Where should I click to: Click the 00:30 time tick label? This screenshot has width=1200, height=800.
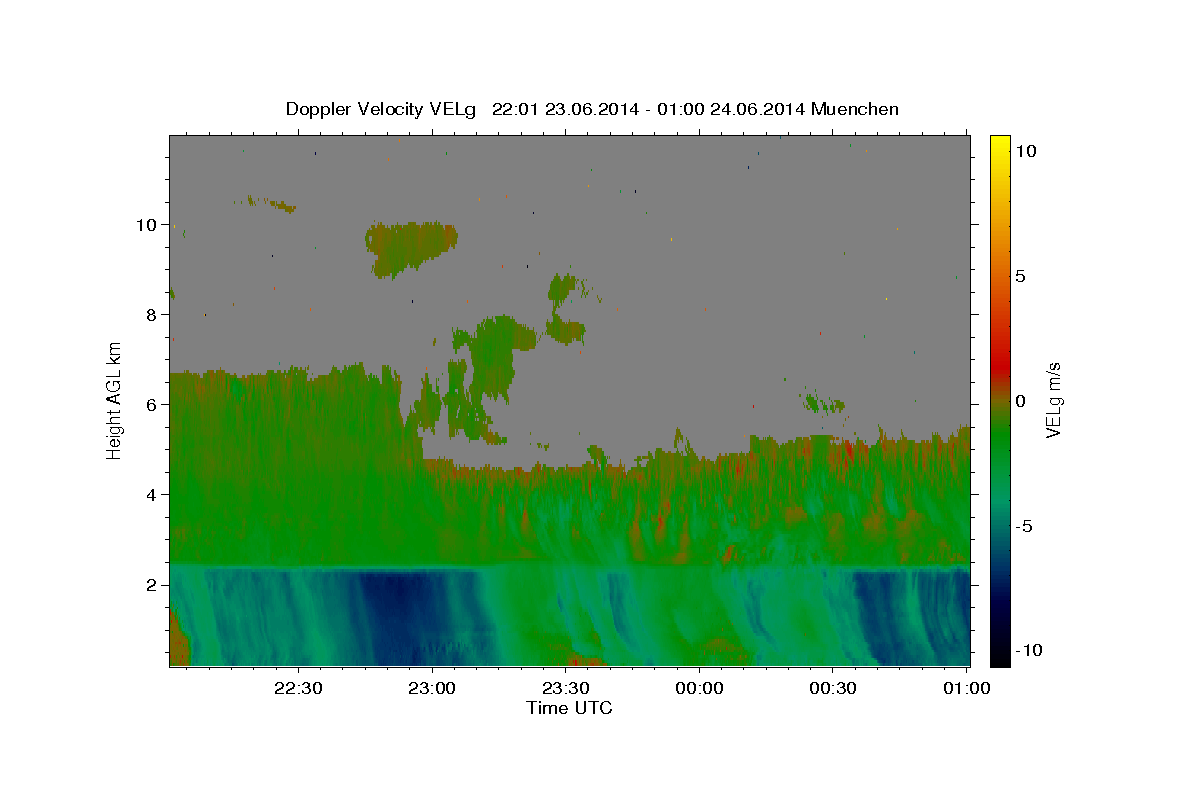click(833, 688)
